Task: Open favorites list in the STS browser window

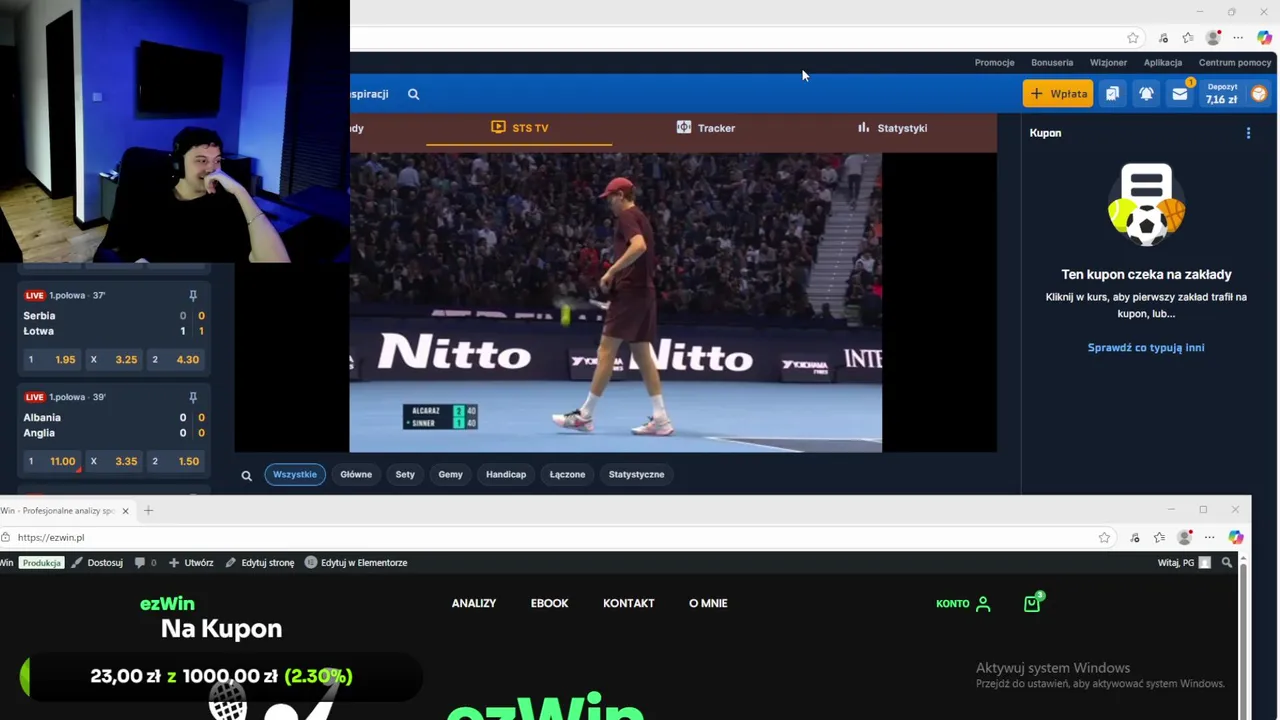Action: click(x=1187, y=38)
